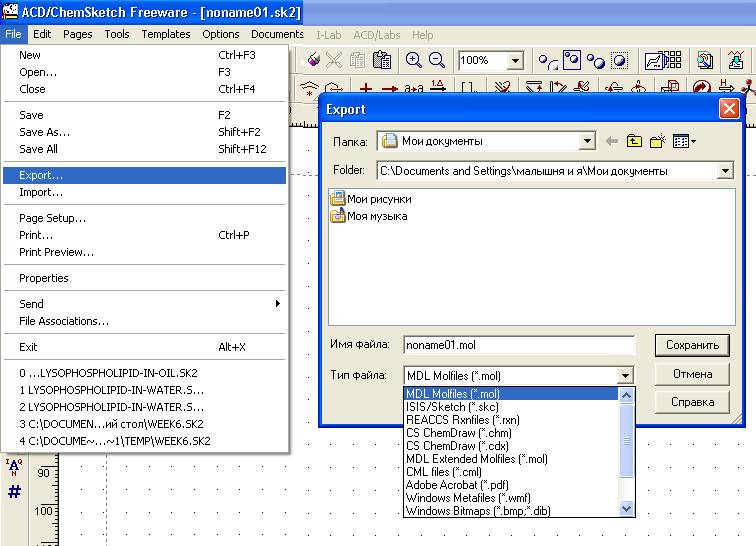The width and height of the screenshot is (756, 546).
Task: Click the Zoom Out magnifier icon
Action: [437, 60]
